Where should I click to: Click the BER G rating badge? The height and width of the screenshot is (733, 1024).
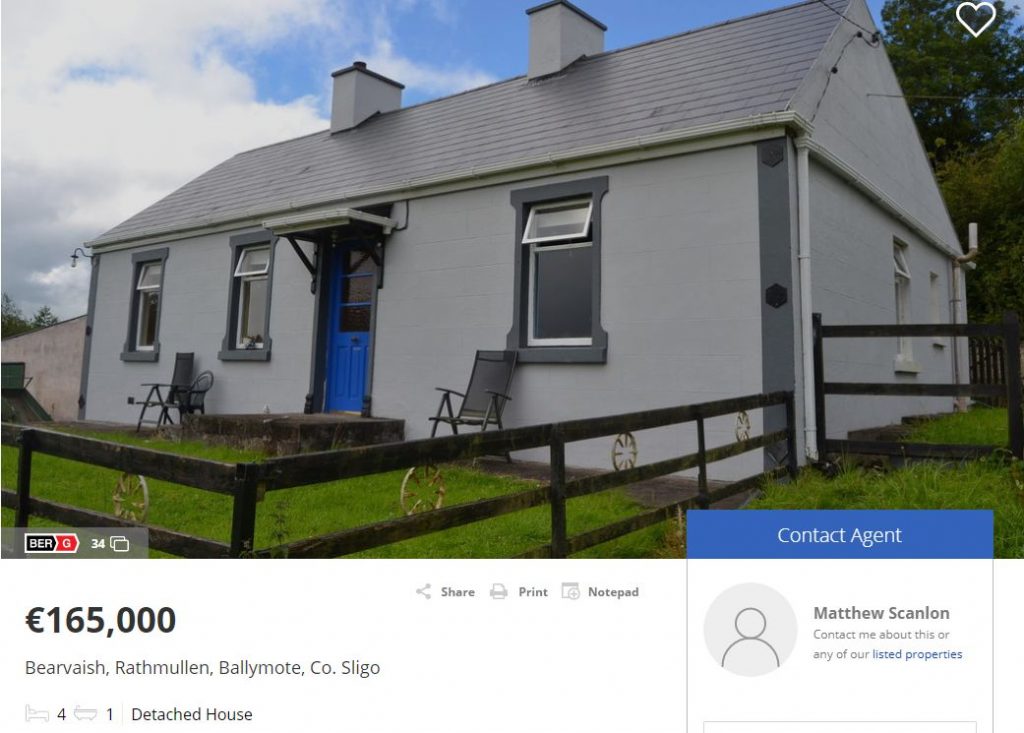52,543
